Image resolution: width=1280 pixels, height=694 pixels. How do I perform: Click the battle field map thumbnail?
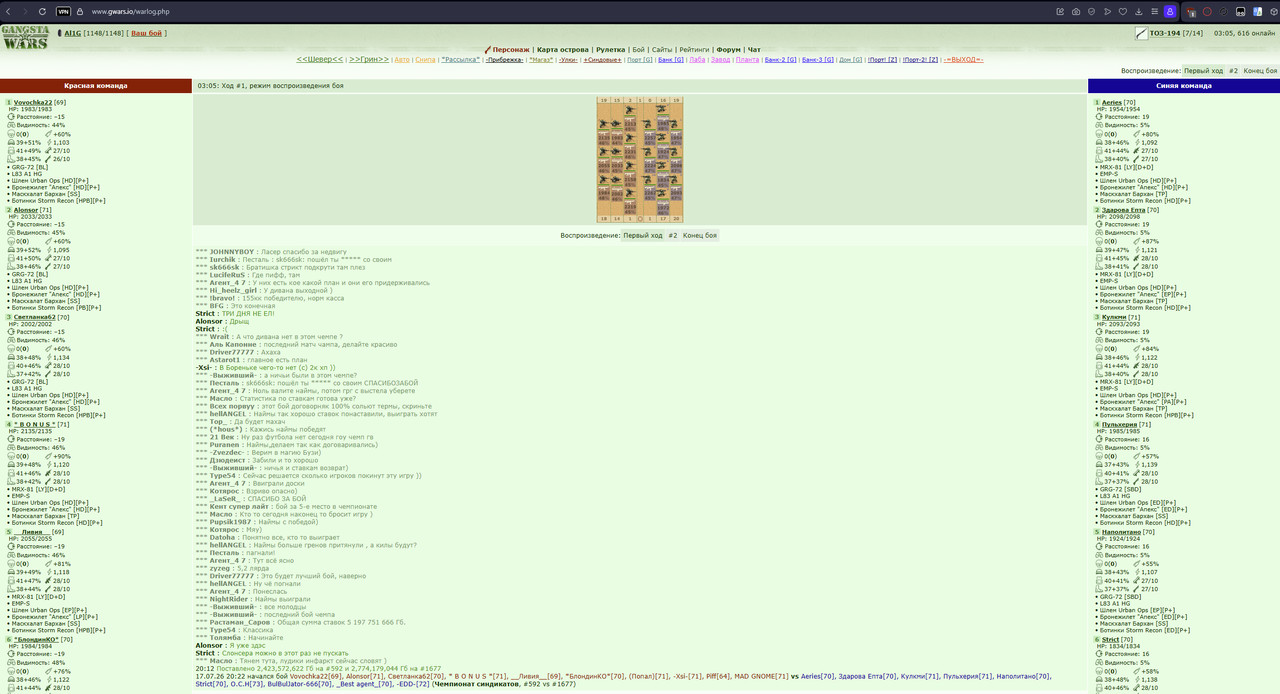640,159
